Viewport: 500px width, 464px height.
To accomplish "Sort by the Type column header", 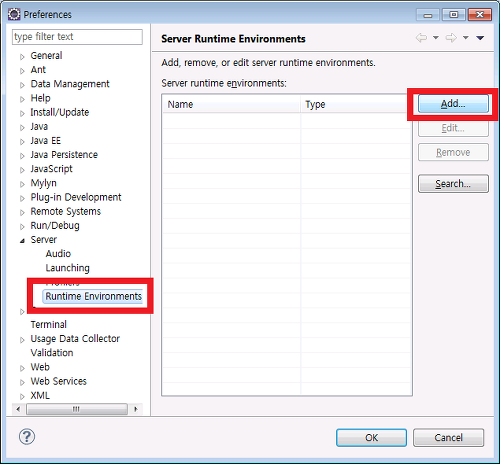I will click(x=356, y=104).
